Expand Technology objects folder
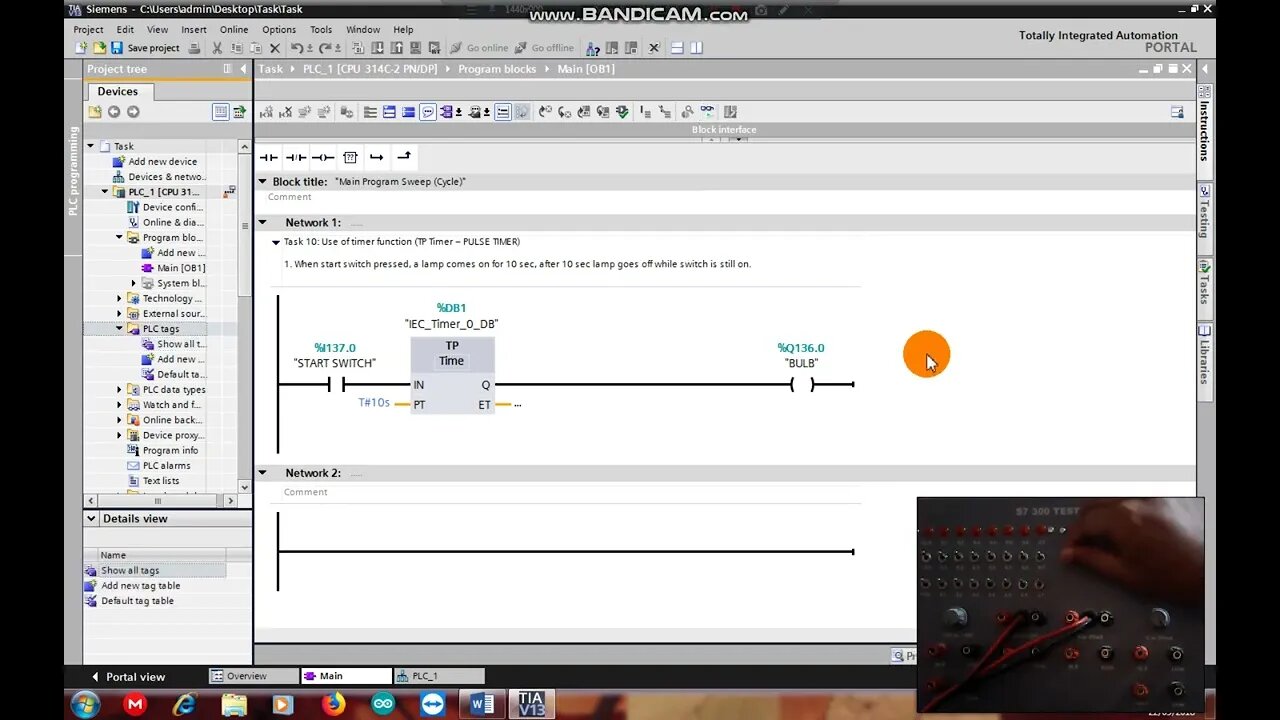 [x=119, y=298]
